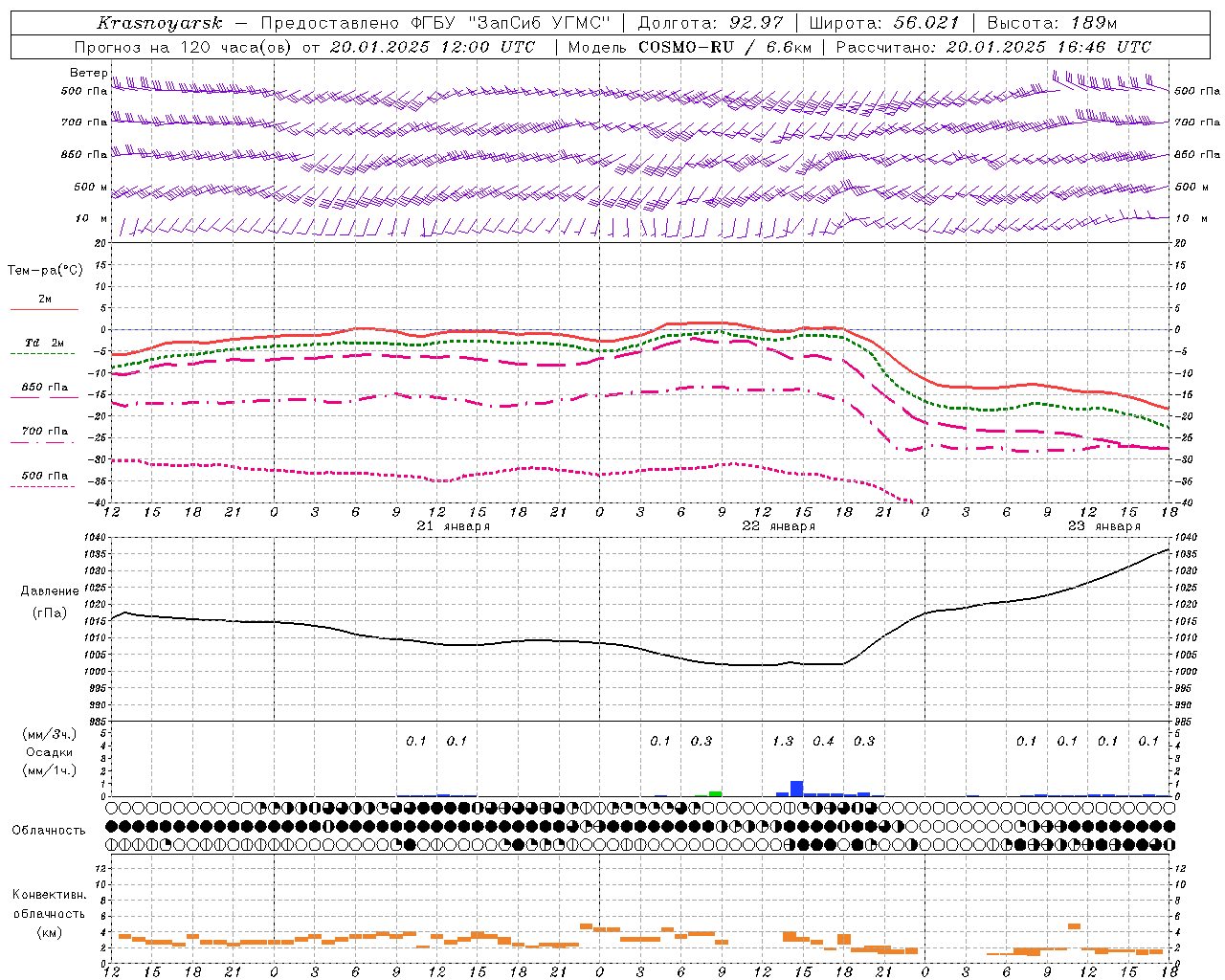Screen dimensions: 1225x980
Task: Click the '(мм/1ч.)' precipitation unit label
Action: pyautogui.click(x=50, y=770)
